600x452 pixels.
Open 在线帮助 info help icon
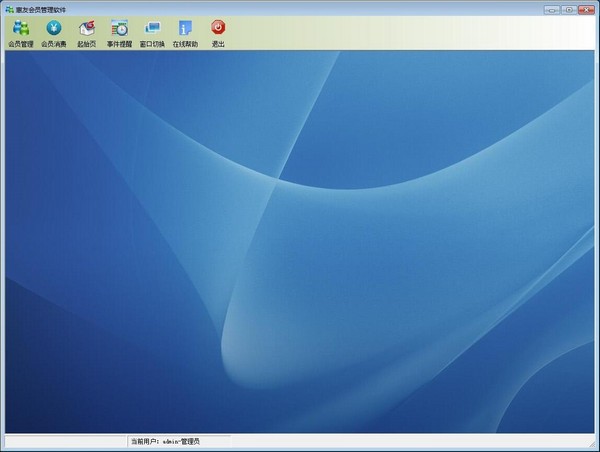point(185,28)
